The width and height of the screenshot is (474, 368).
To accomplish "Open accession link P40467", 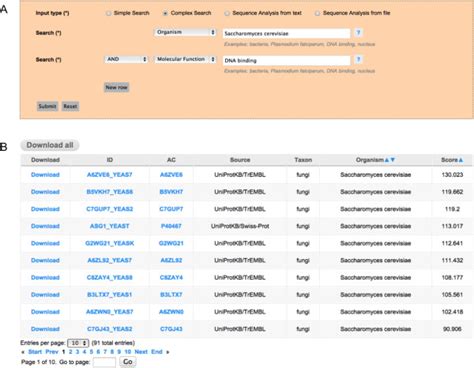I will point(171,226).
